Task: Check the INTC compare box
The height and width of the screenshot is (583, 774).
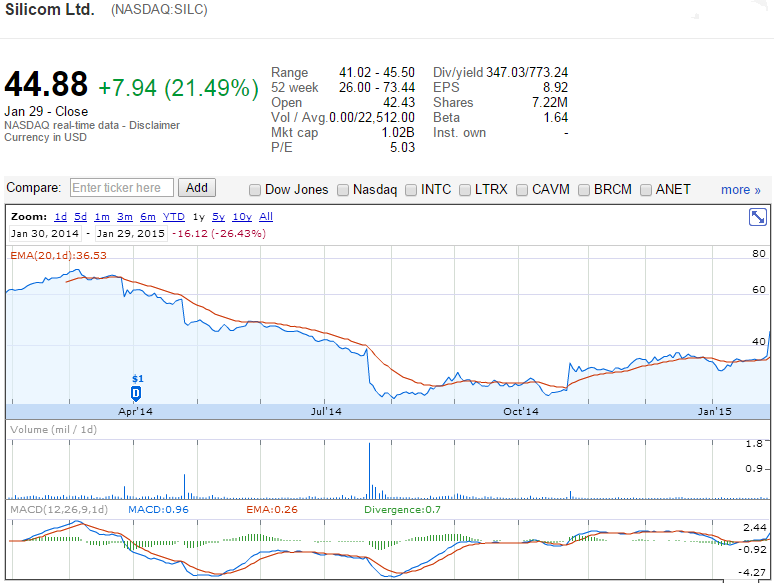Action: point(411,190)
